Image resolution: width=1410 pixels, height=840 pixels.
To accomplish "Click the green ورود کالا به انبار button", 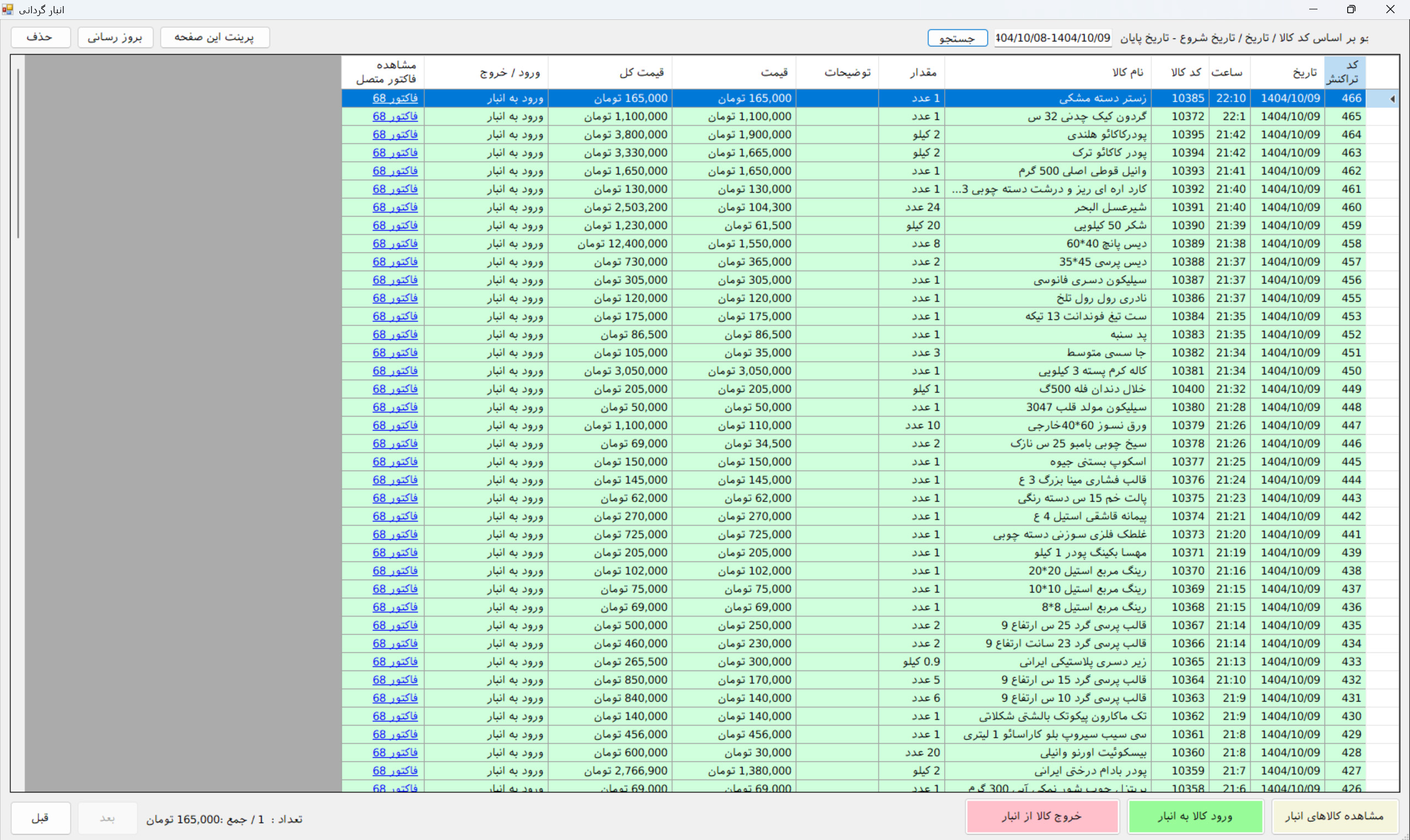I will click(x=1195, y=816).
